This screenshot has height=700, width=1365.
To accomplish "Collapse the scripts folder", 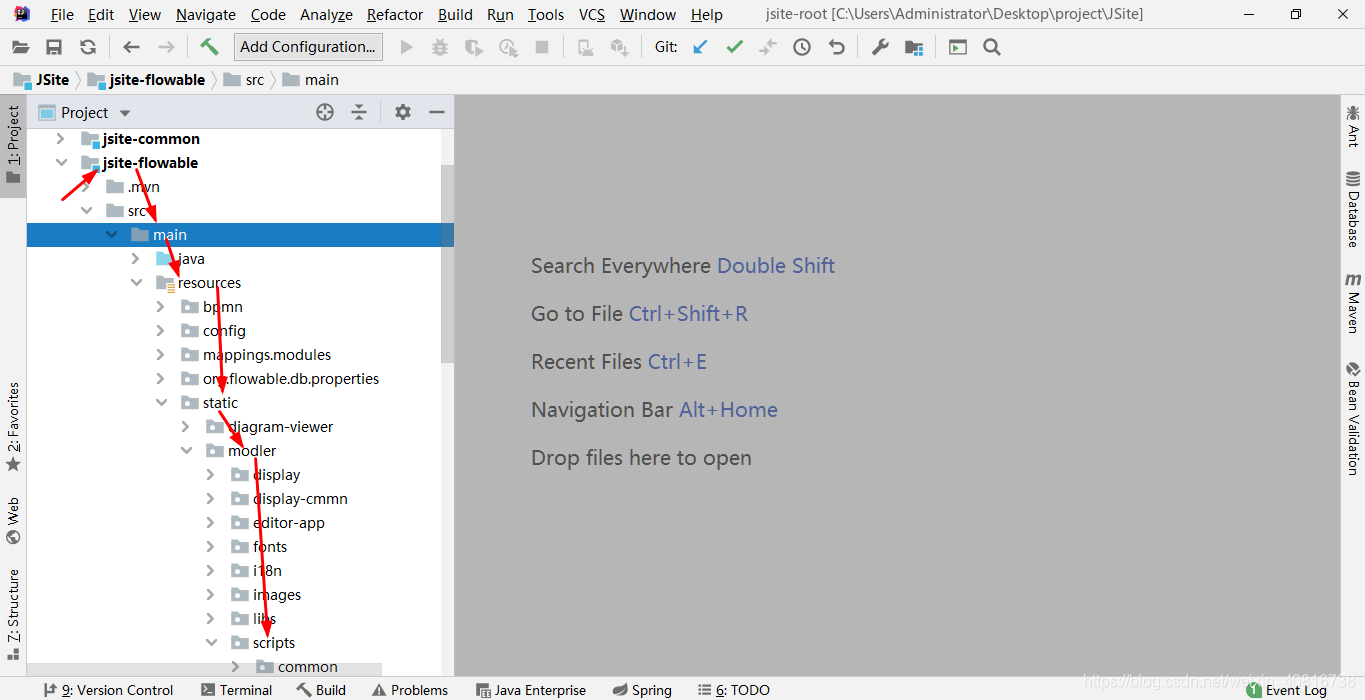I will click(x=211, y=643).
